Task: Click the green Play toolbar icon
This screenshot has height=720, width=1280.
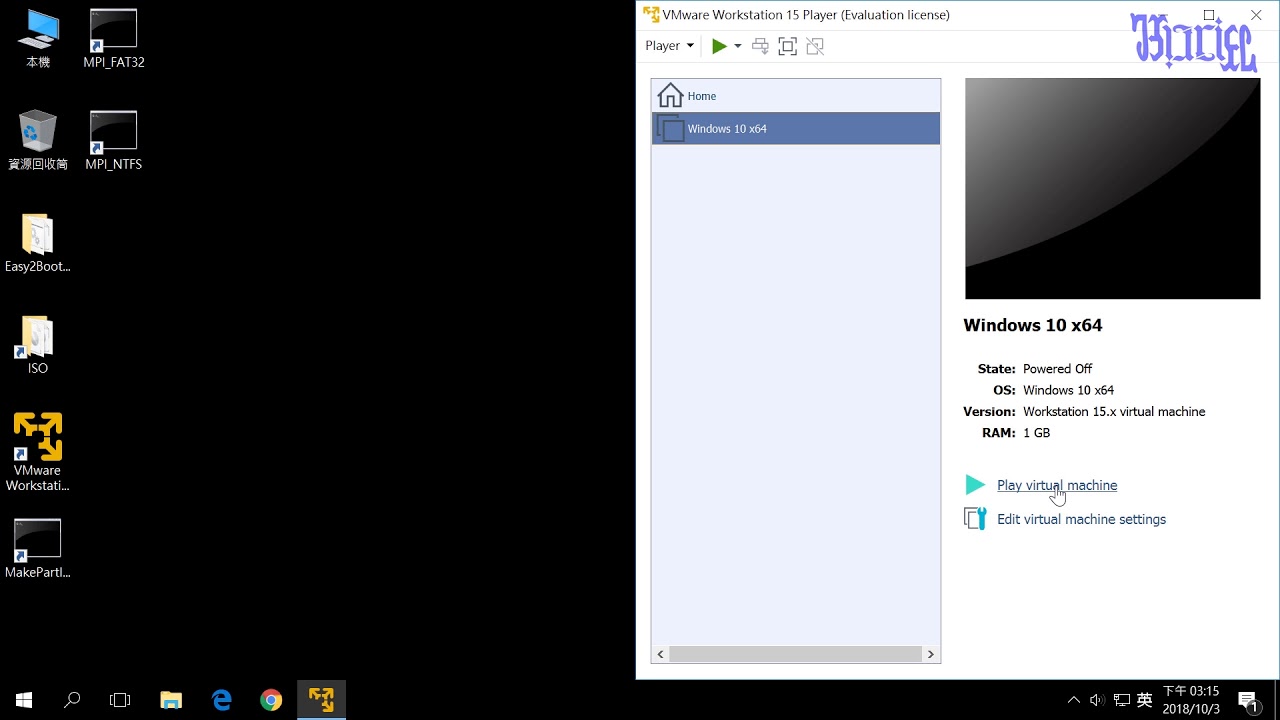Action: click(719, 46)
